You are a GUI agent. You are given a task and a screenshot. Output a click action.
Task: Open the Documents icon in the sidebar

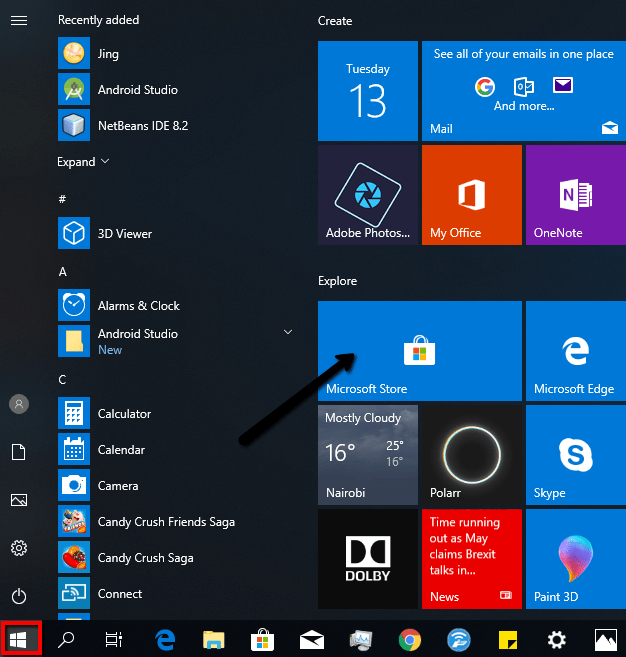coord(19,452)
